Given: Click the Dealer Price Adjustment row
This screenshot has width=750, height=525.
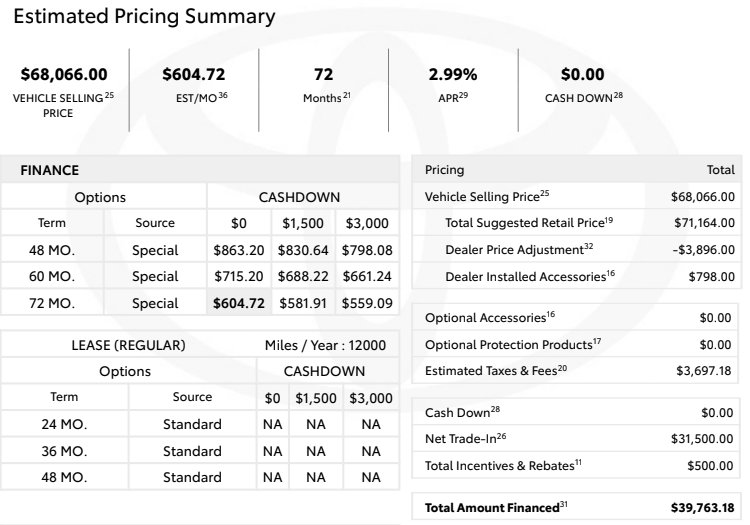Looking at the screenshot, I should (x=577, y=250).
